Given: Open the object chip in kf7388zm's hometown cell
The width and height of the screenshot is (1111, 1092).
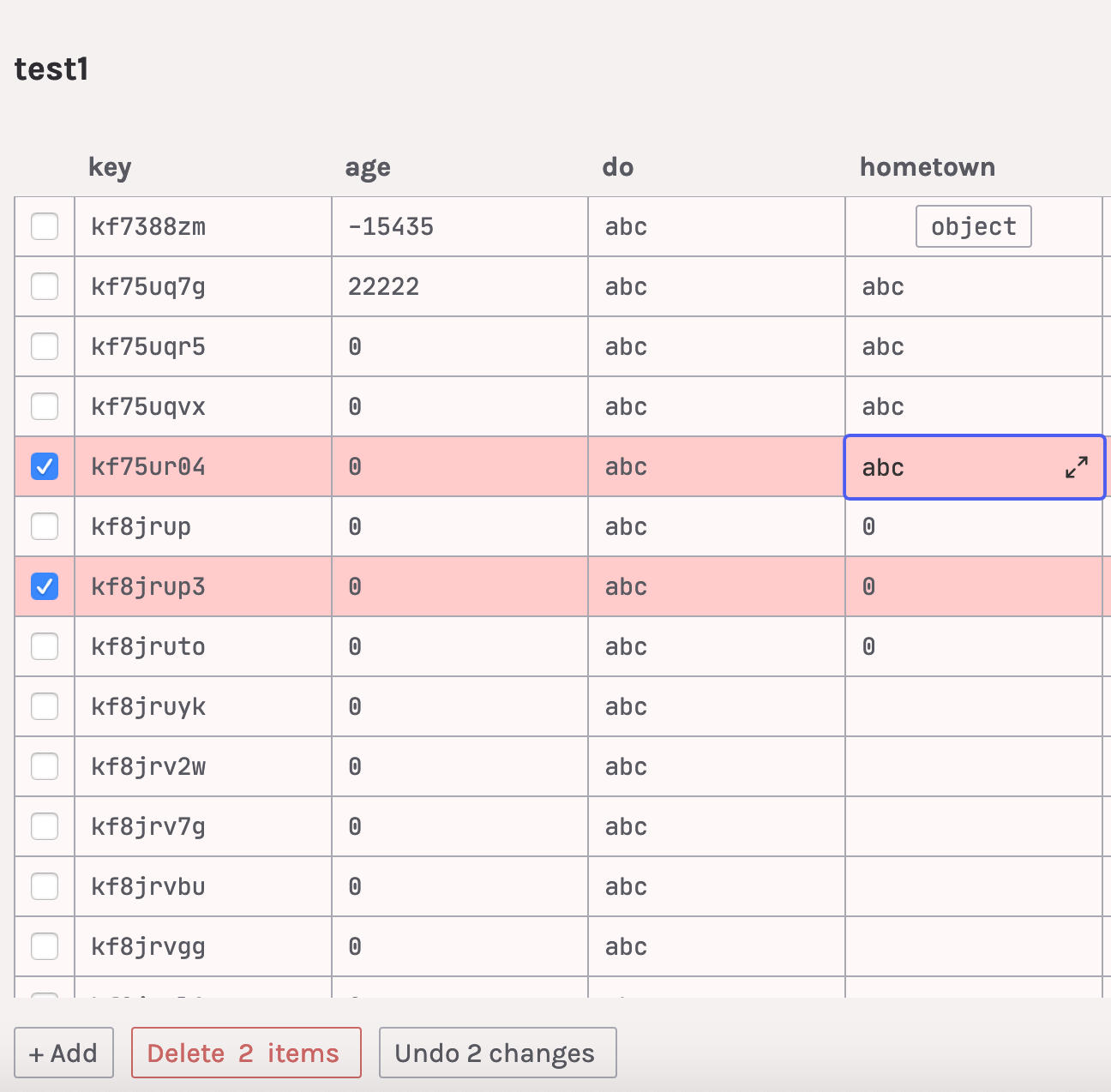Looking at the screenshot, I should pyautogui.click(x=973, y=226).
